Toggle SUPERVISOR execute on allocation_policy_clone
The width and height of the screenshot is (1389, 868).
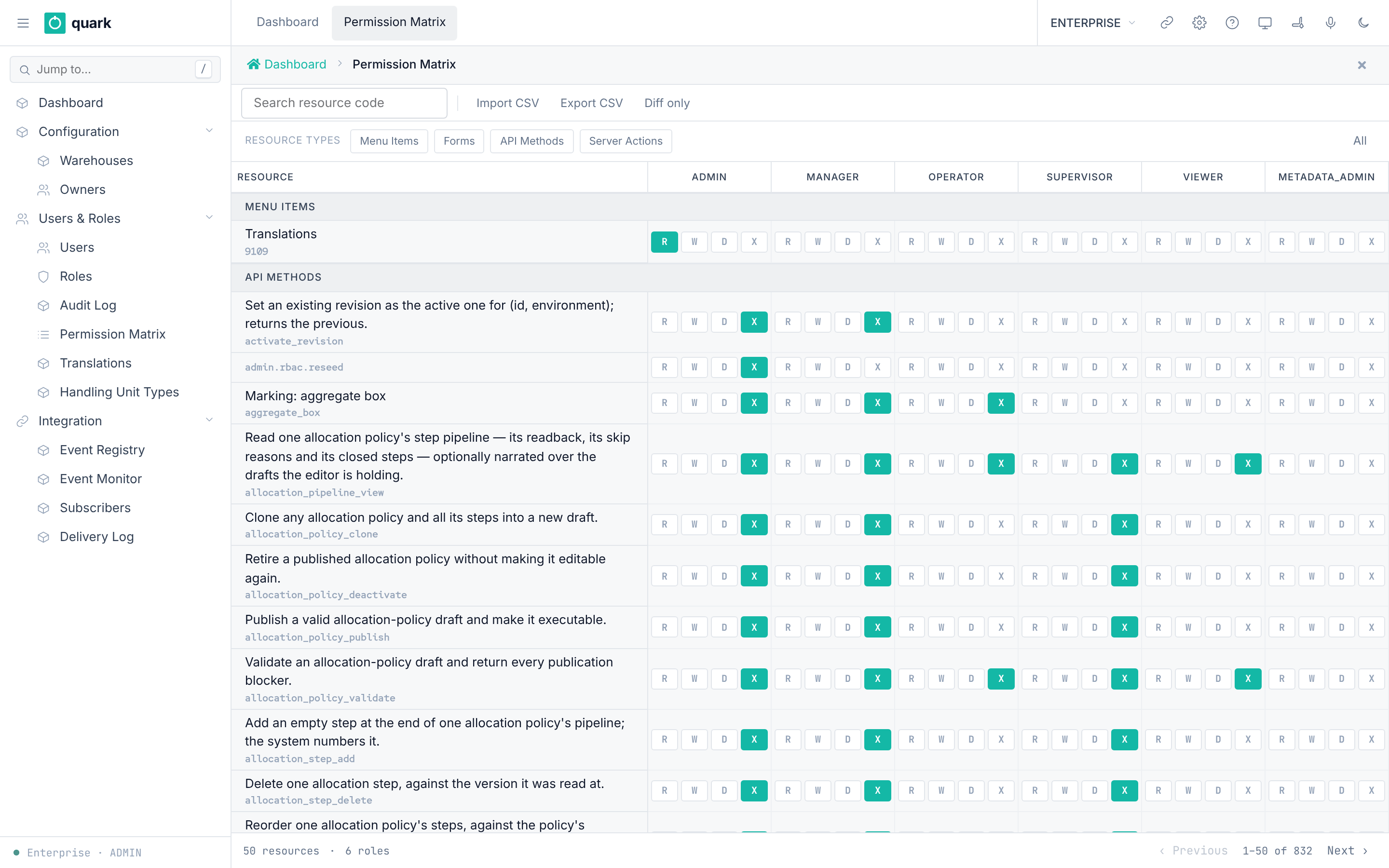tap(1124, 525)
